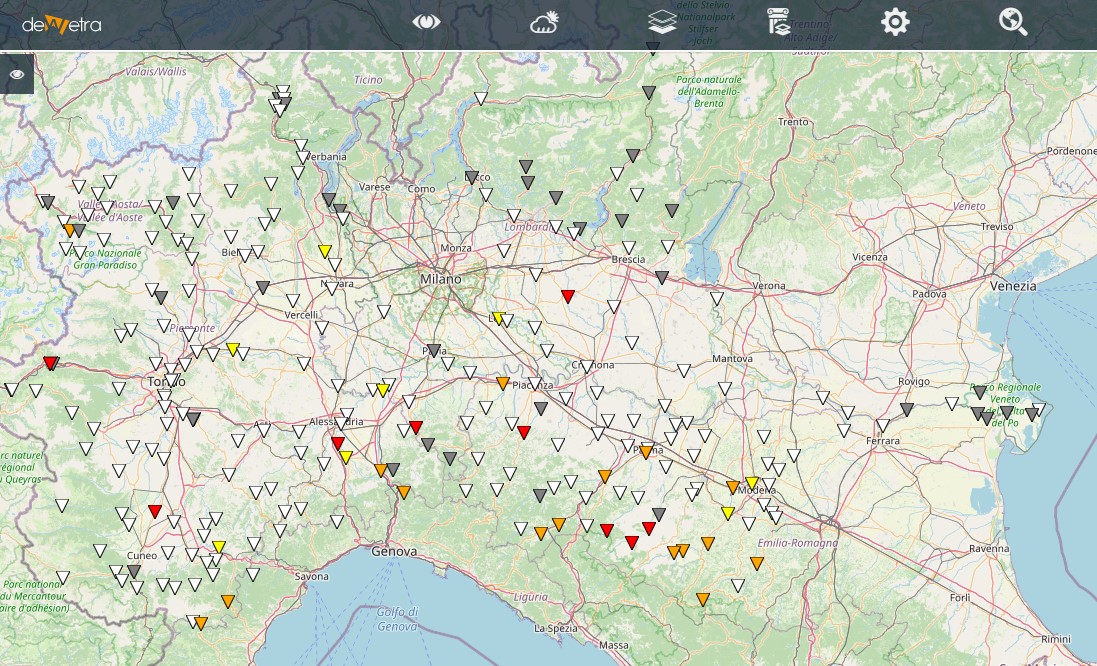Select gray station marker near Ferrara
This screenshot has width=1097, height=666.
[907, 409]
